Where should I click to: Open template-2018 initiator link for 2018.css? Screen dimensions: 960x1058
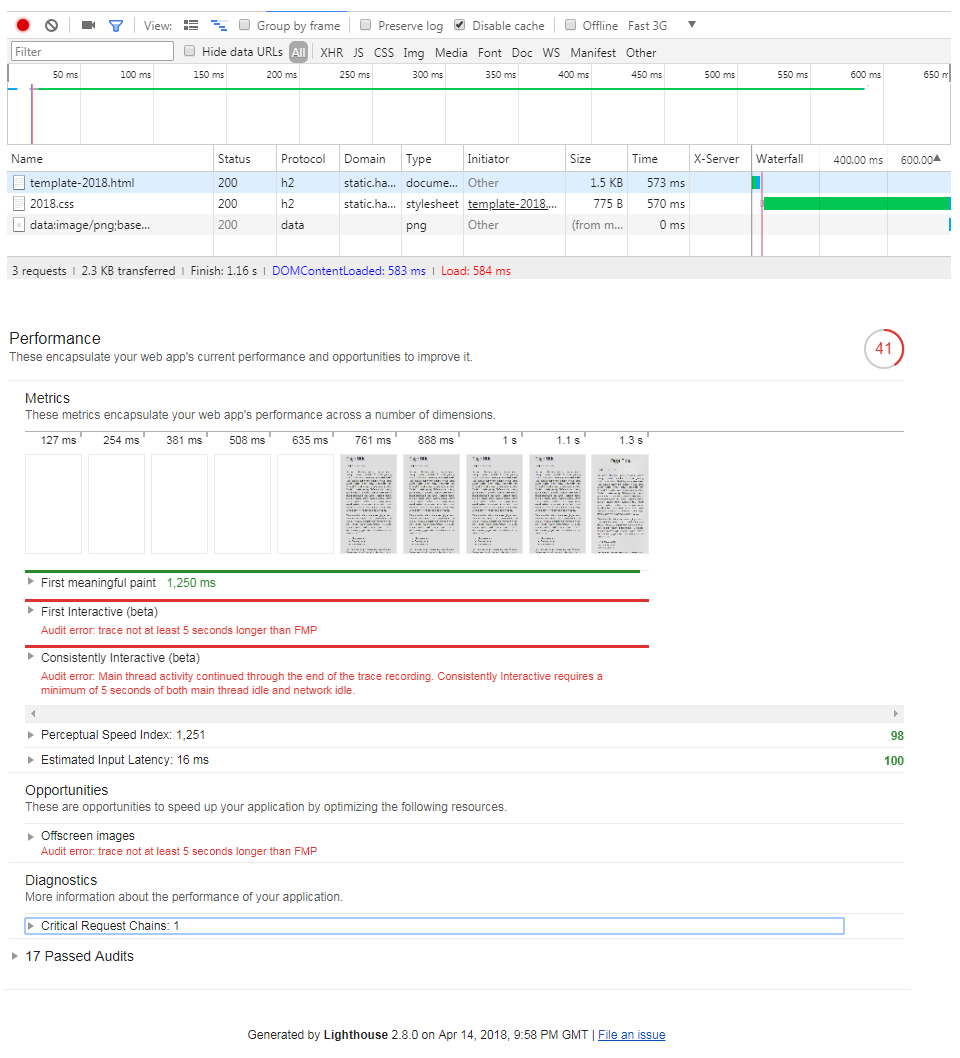click(x=512, y=204)
